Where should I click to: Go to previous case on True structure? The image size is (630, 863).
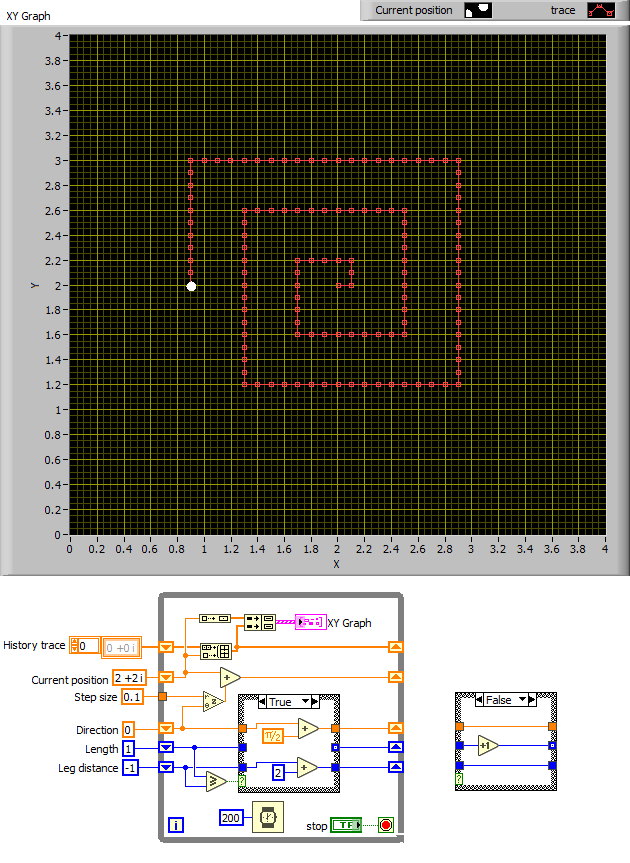[262, 702]
